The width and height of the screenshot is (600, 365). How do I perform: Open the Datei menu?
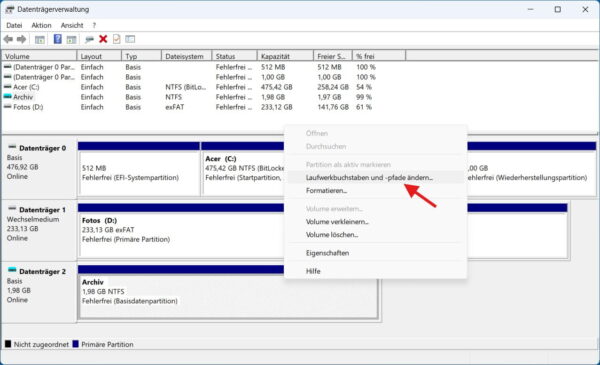(14, 25)
